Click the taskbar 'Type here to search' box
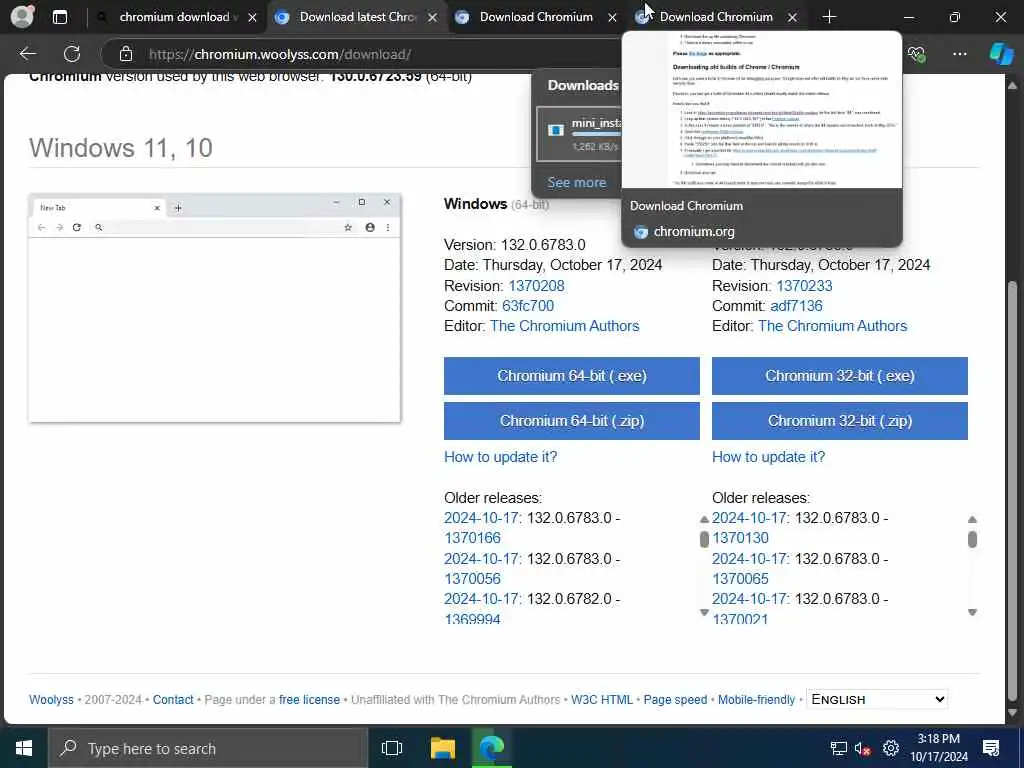Viewport: 1024px width, 768px height. pyautogui.click(x=208, y=748)
